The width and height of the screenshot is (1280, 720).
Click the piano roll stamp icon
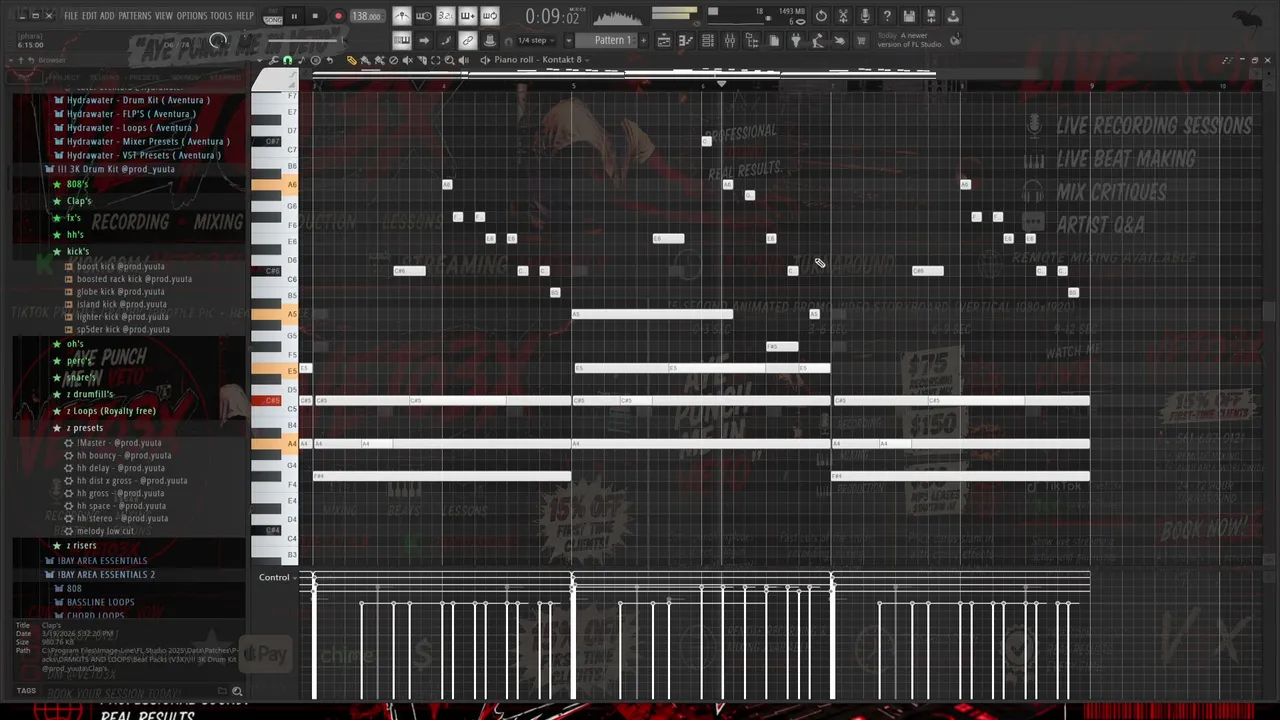tap(315, 60)
